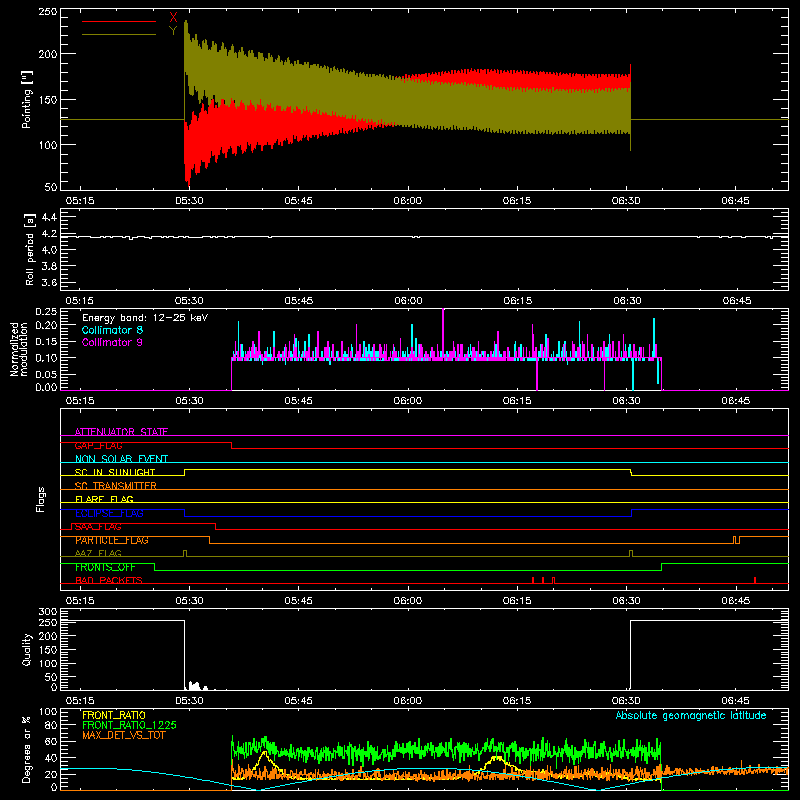The image size is (800, 800).
Task: Click the yellow FRONT_RATIO legend label
Action: pos(114,715)
